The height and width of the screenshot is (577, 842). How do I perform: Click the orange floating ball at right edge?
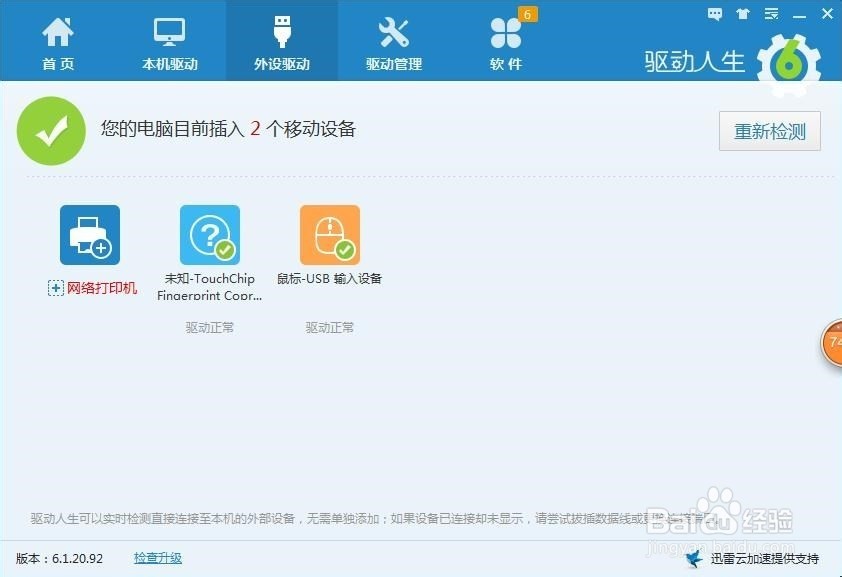click(832, 343)
